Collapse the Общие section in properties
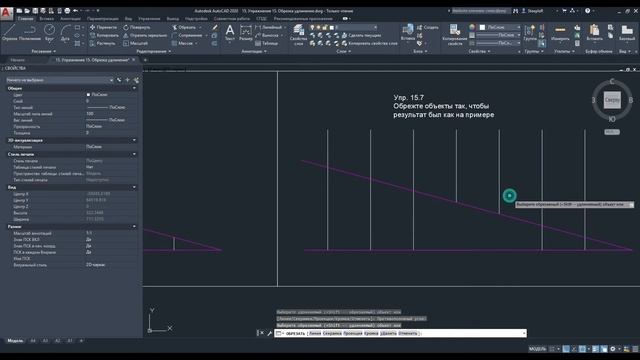This screenshot has width=640, height=360. click(x=134, y=88)
